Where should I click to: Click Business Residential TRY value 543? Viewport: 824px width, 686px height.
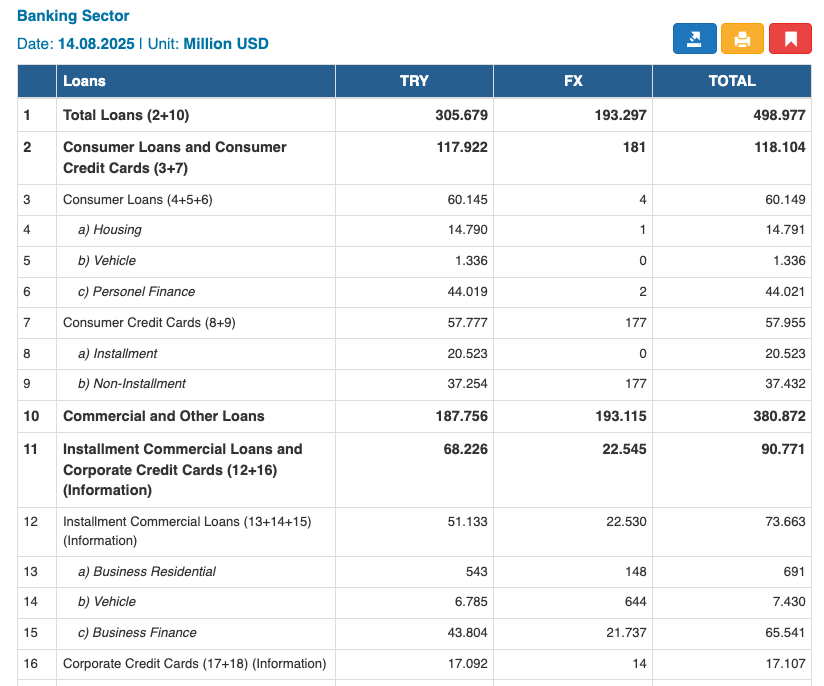477,572
